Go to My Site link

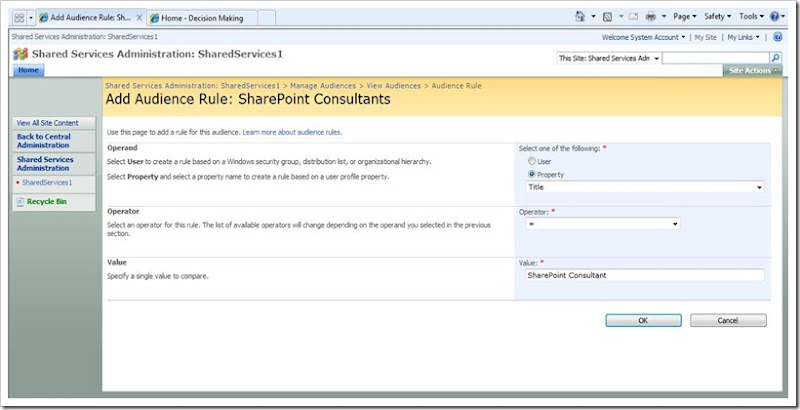click(x=706, y=37)
